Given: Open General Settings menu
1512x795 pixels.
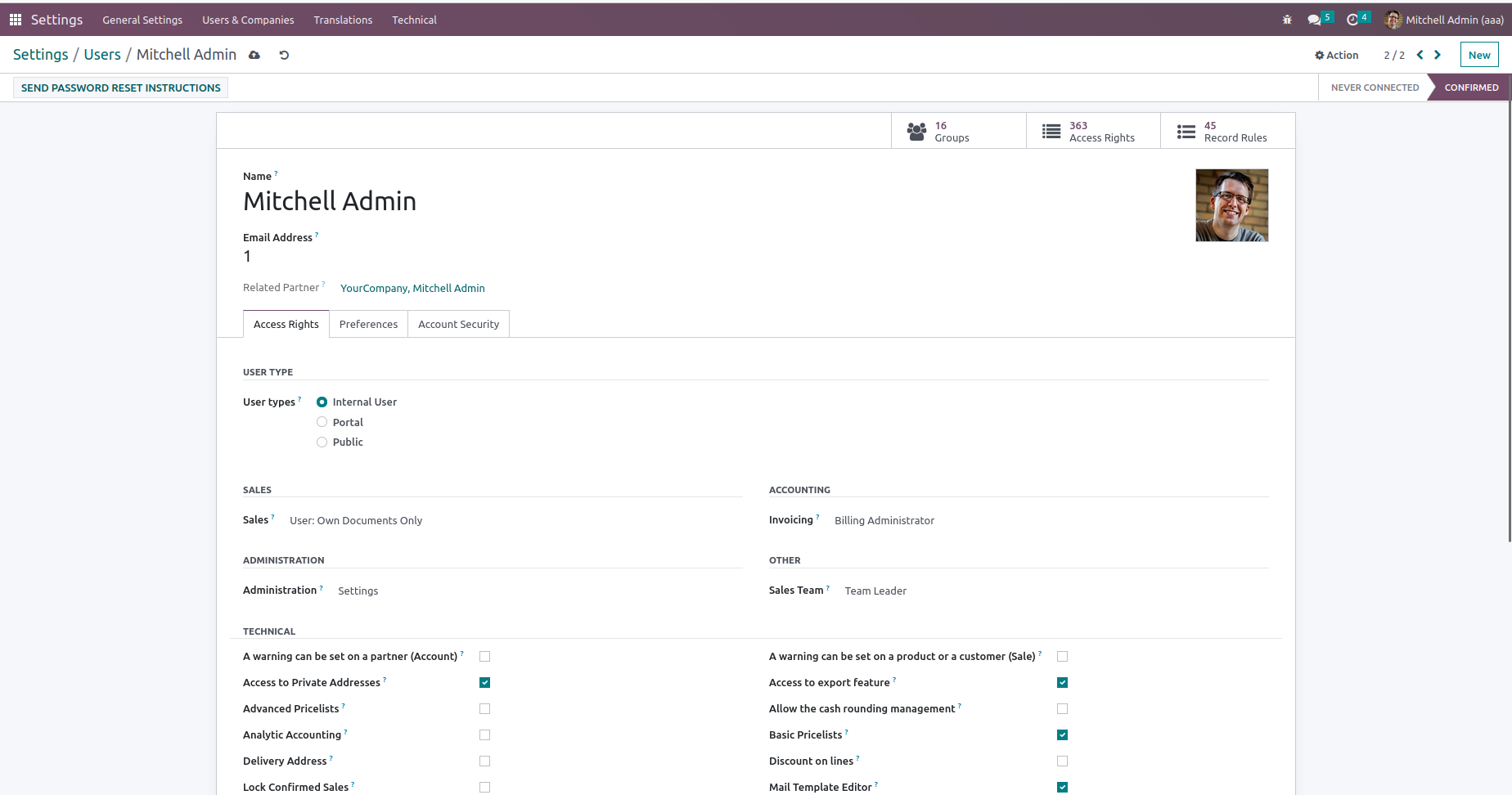Looking at the screenshot, I should coord(142,20).
